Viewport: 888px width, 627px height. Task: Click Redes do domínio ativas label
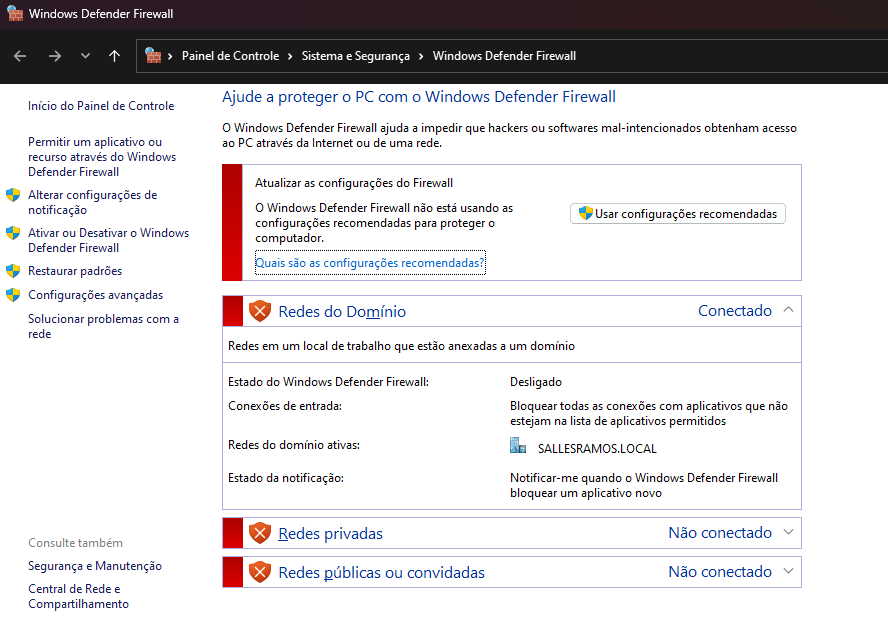coord(294,445)
